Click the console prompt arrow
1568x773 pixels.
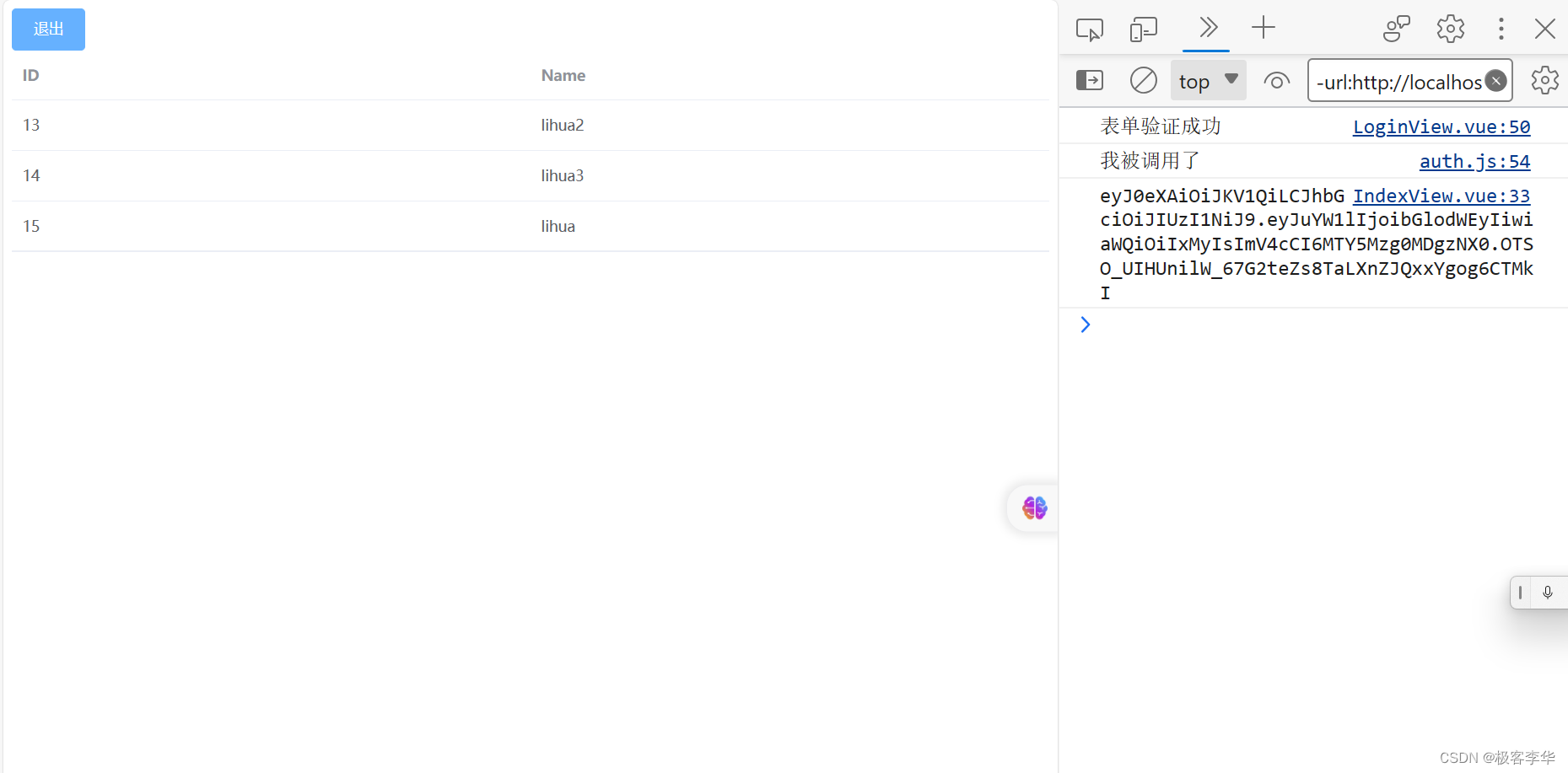[1086, 325]
